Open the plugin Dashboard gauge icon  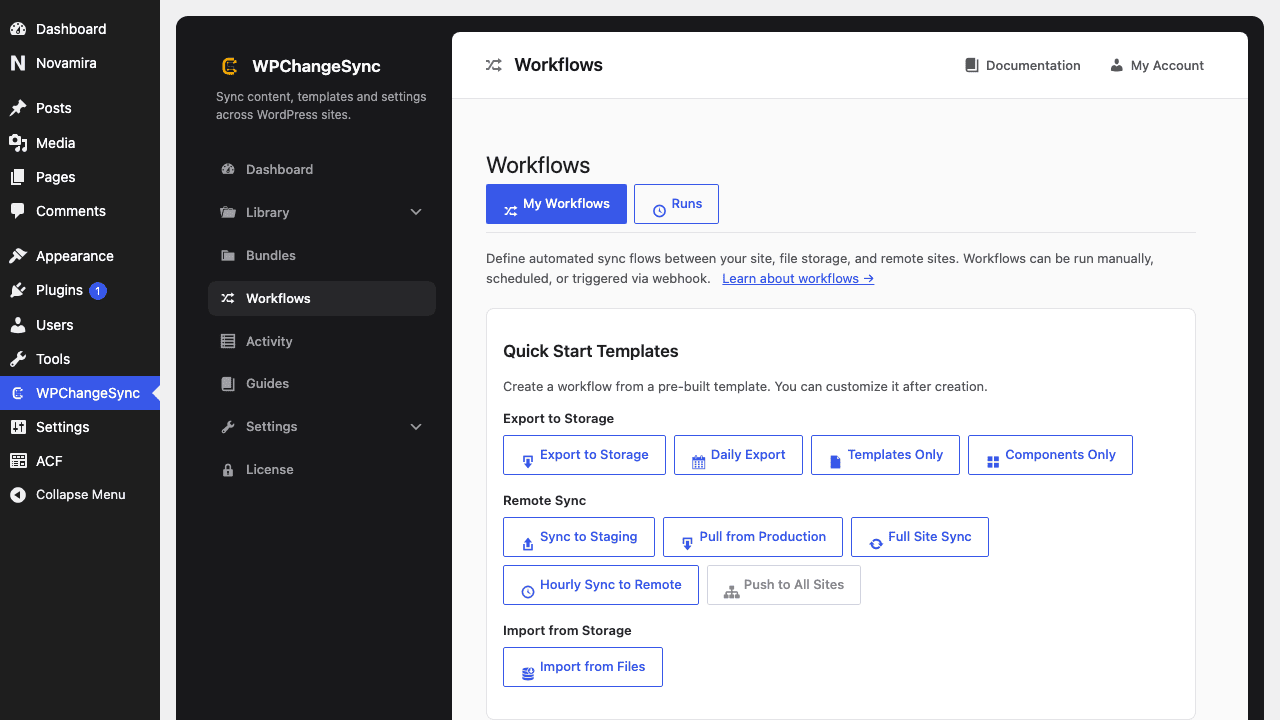(228, 169)
